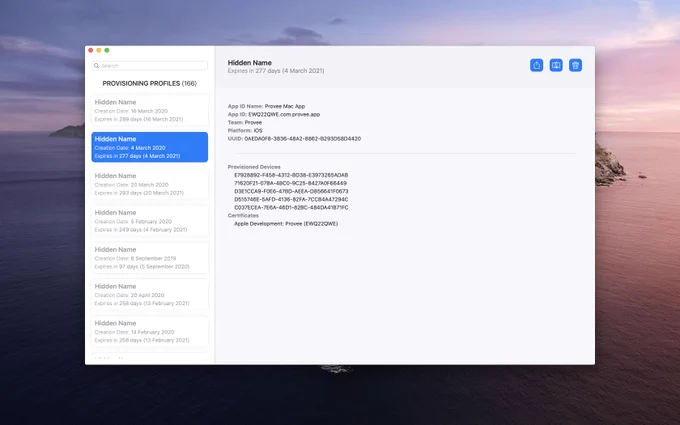Click the Hidden Name title in detail header

[250, 63]
